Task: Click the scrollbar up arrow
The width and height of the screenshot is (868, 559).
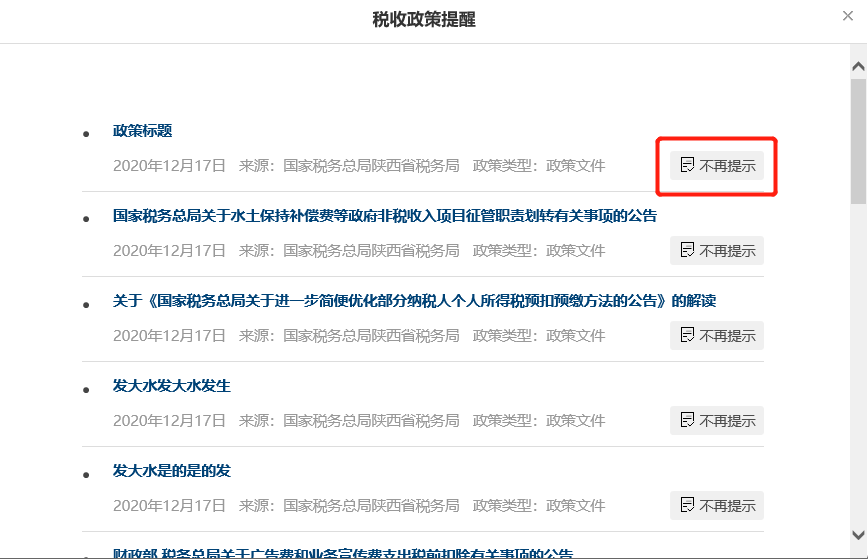Action: [858, 66]
